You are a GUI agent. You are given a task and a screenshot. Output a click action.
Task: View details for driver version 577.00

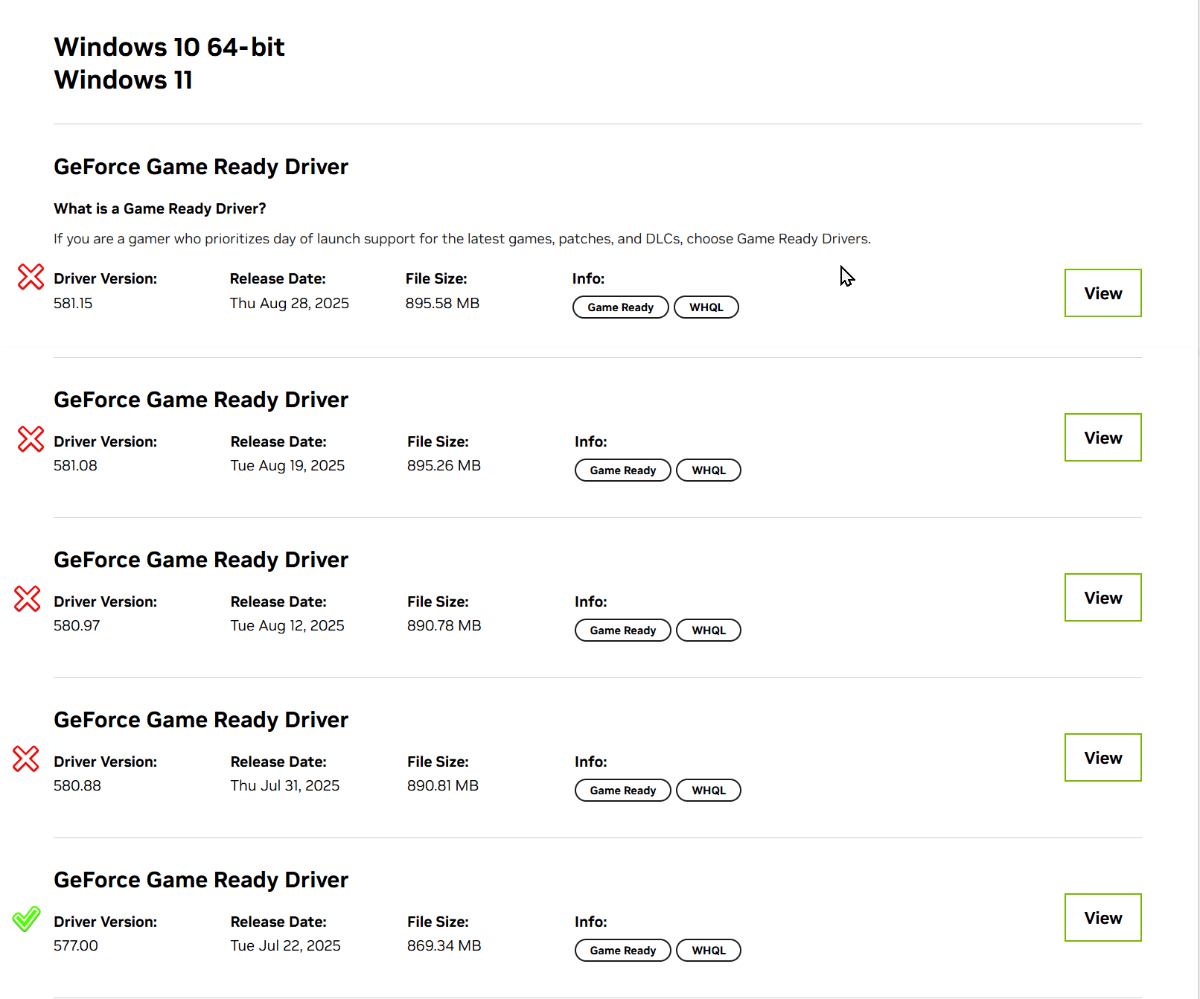[x=1103, y=917]
